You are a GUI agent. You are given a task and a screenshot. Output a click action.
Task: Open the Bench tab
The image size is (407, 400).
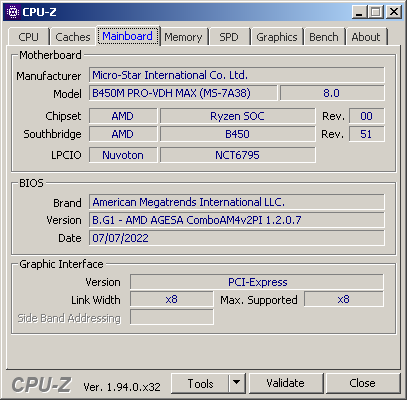[324, 37]
